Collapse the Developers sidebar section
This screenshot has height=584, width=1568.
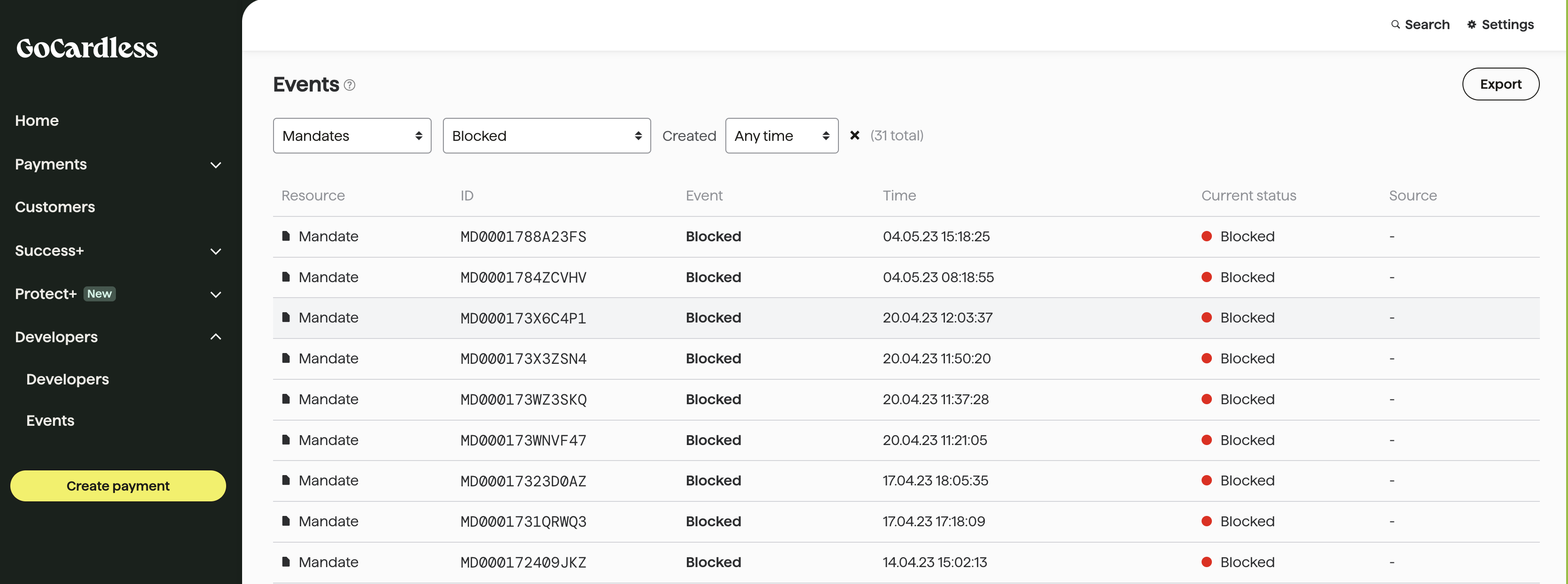tap(215, 337)
